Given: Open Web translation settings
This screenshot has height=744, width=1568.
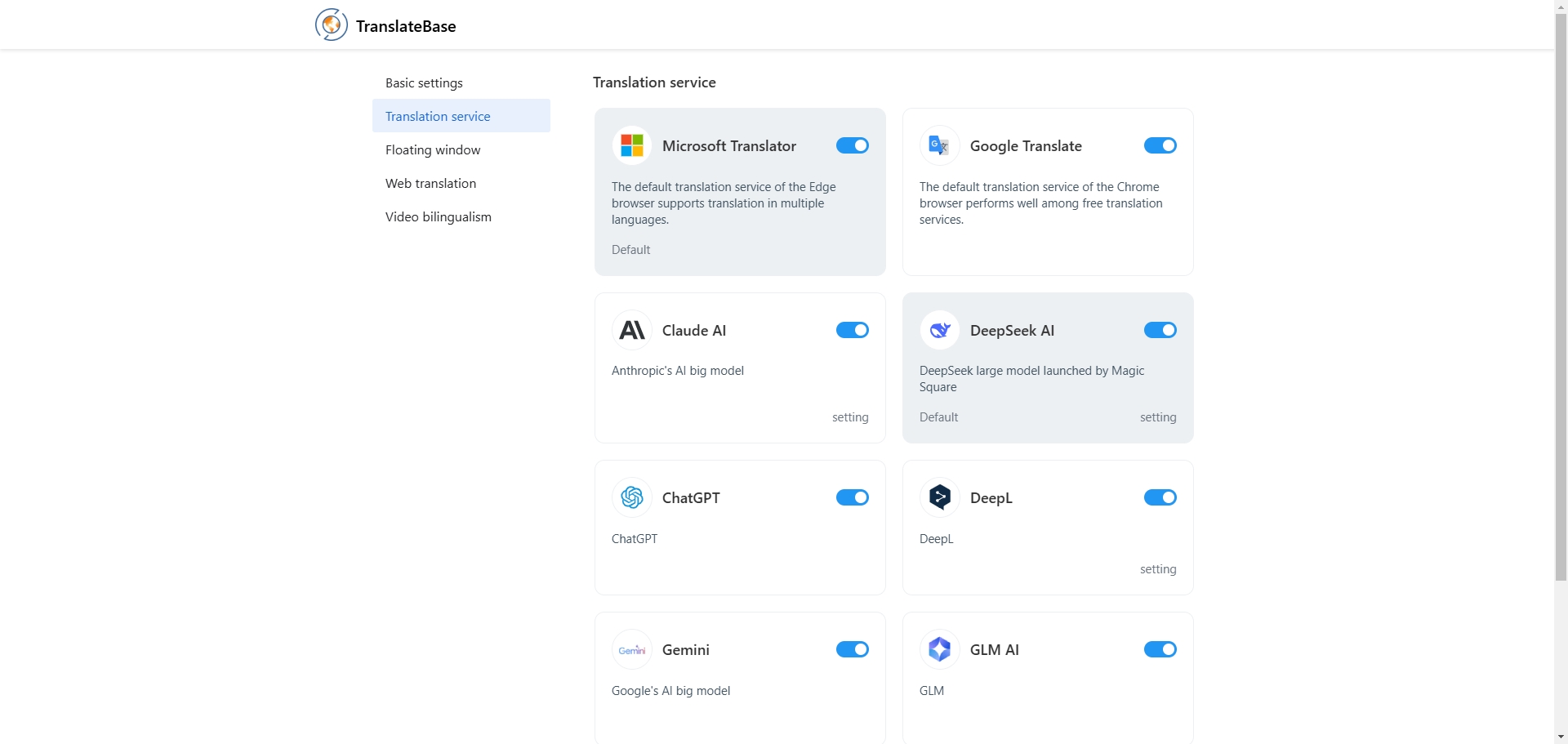Looking at the screenshot, I should click(x=461, y=183).
